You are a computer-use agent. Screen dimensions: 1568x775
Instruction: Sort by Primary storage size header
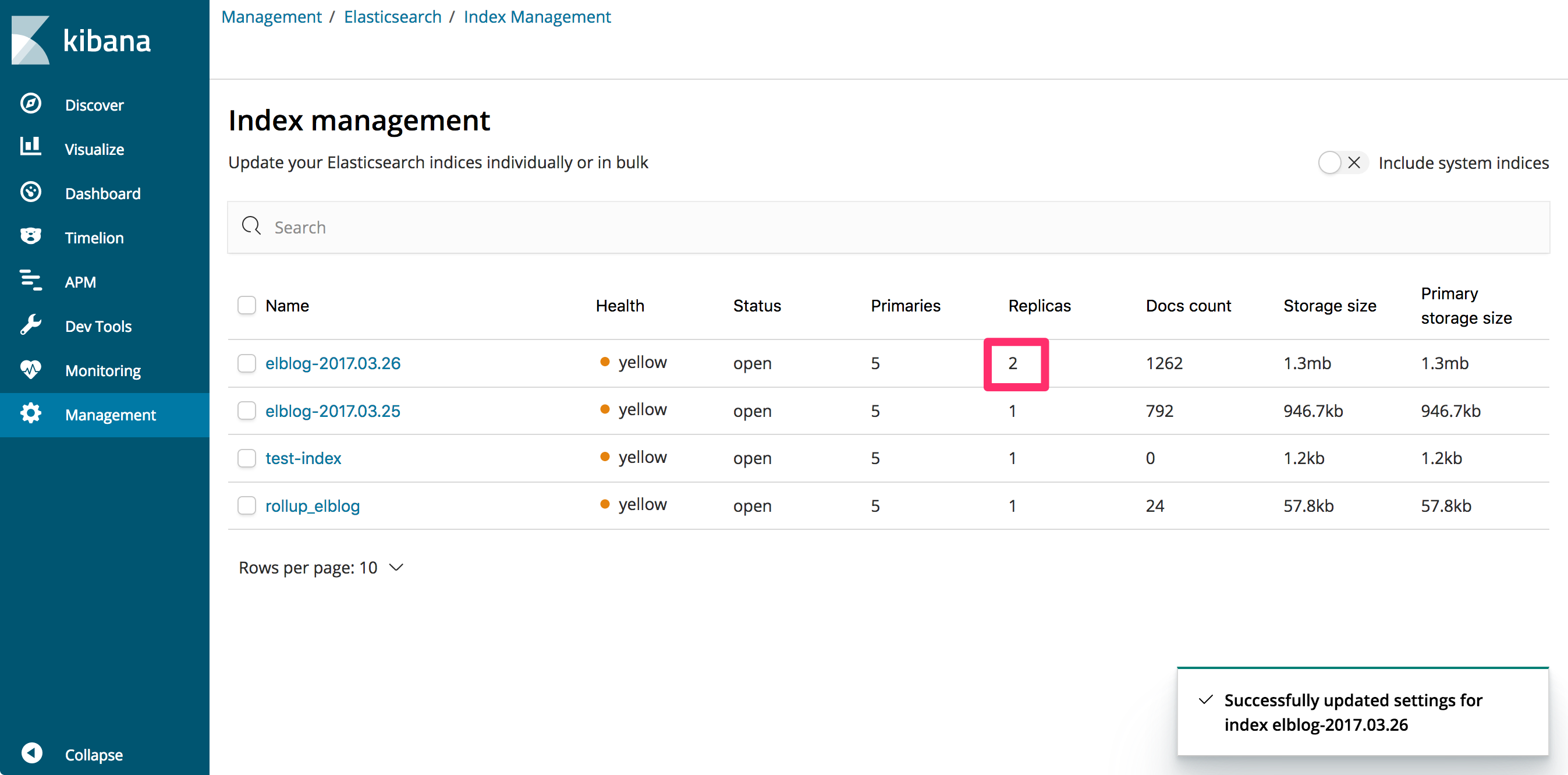[1466, 306]
